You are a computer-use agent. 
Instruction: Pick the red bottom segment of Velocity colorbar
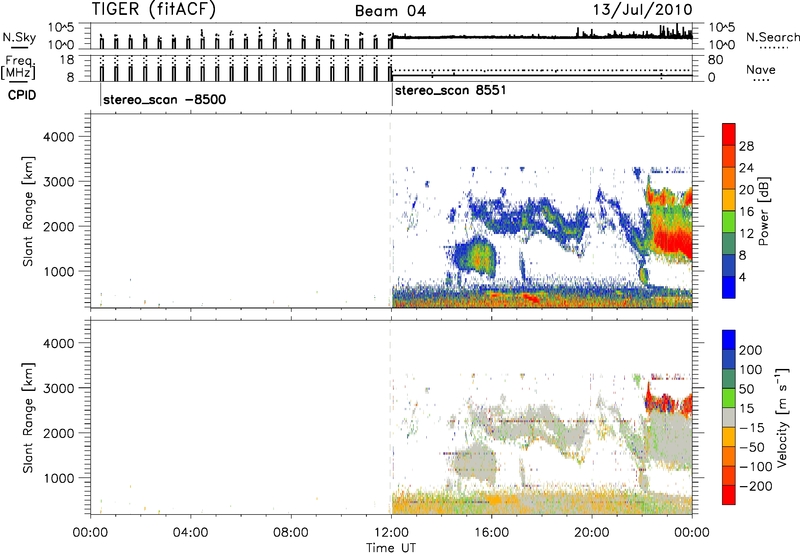point(729,495)
